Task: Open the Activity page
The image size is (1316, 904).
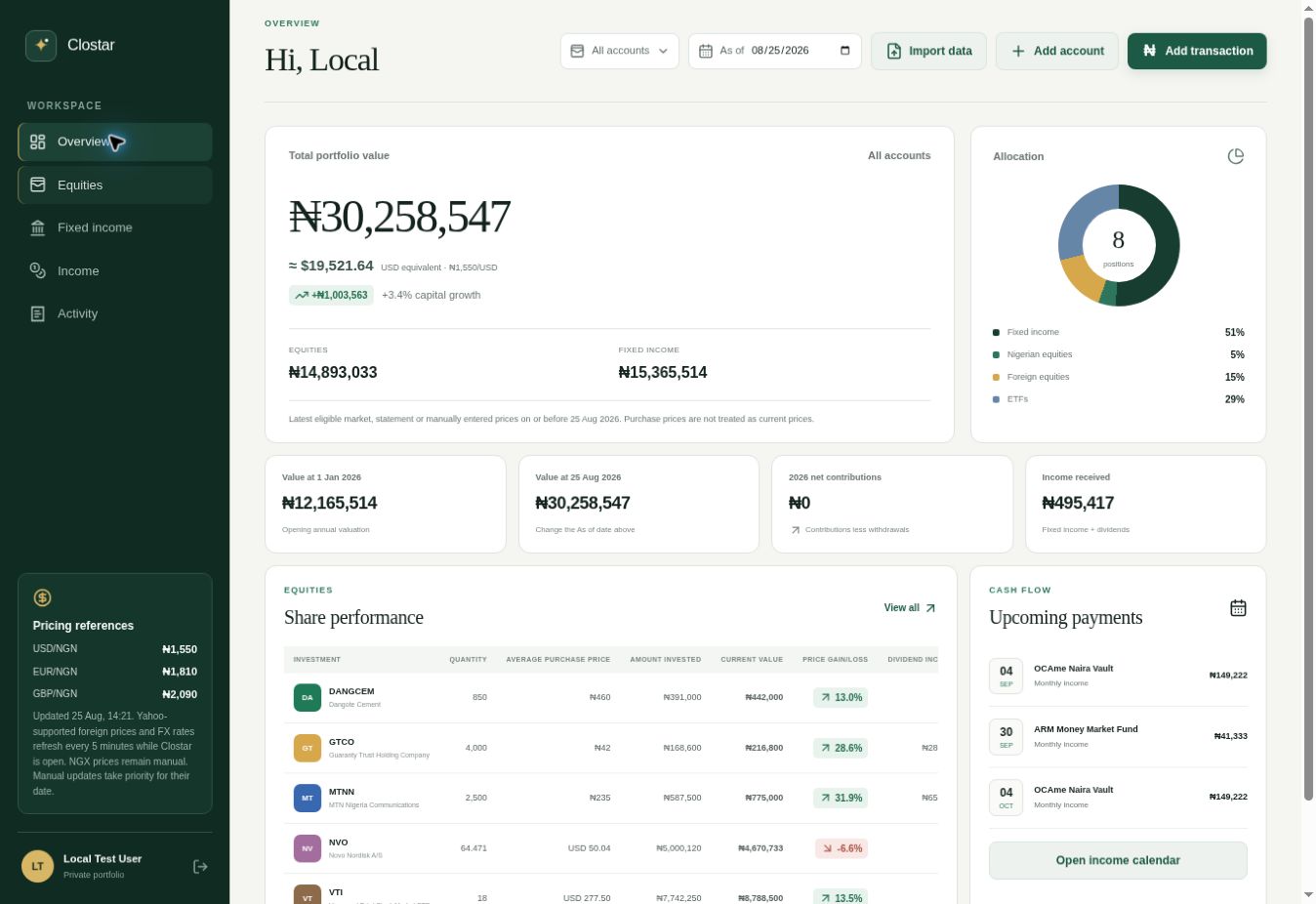Action: [115, 313]
